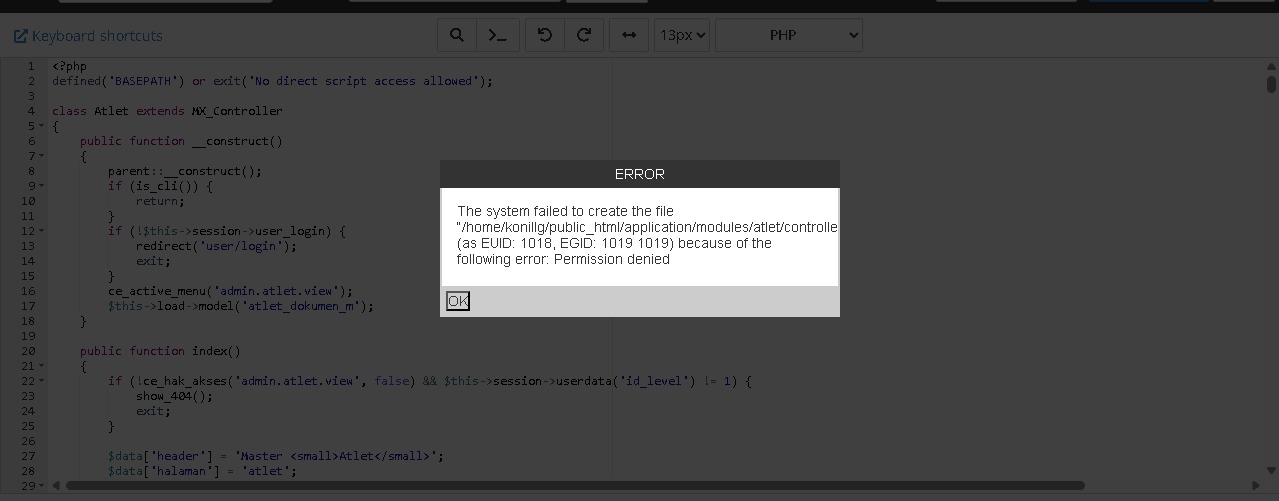Click the vertical scrollbar thumb in editor
This screenshot has height=501, width=1279.
tap(1271, 84)
